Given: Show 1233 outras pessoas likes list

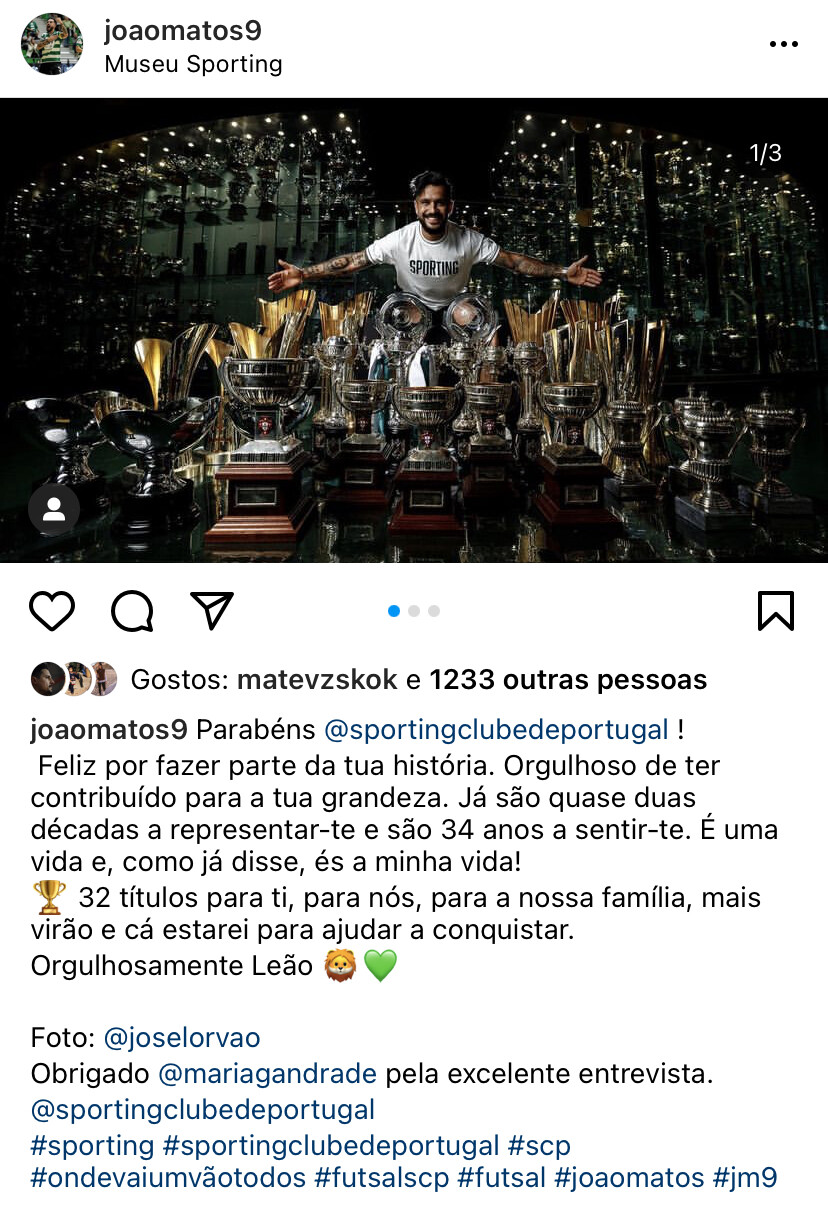Looking at the screenshot, I should (568, 680).
